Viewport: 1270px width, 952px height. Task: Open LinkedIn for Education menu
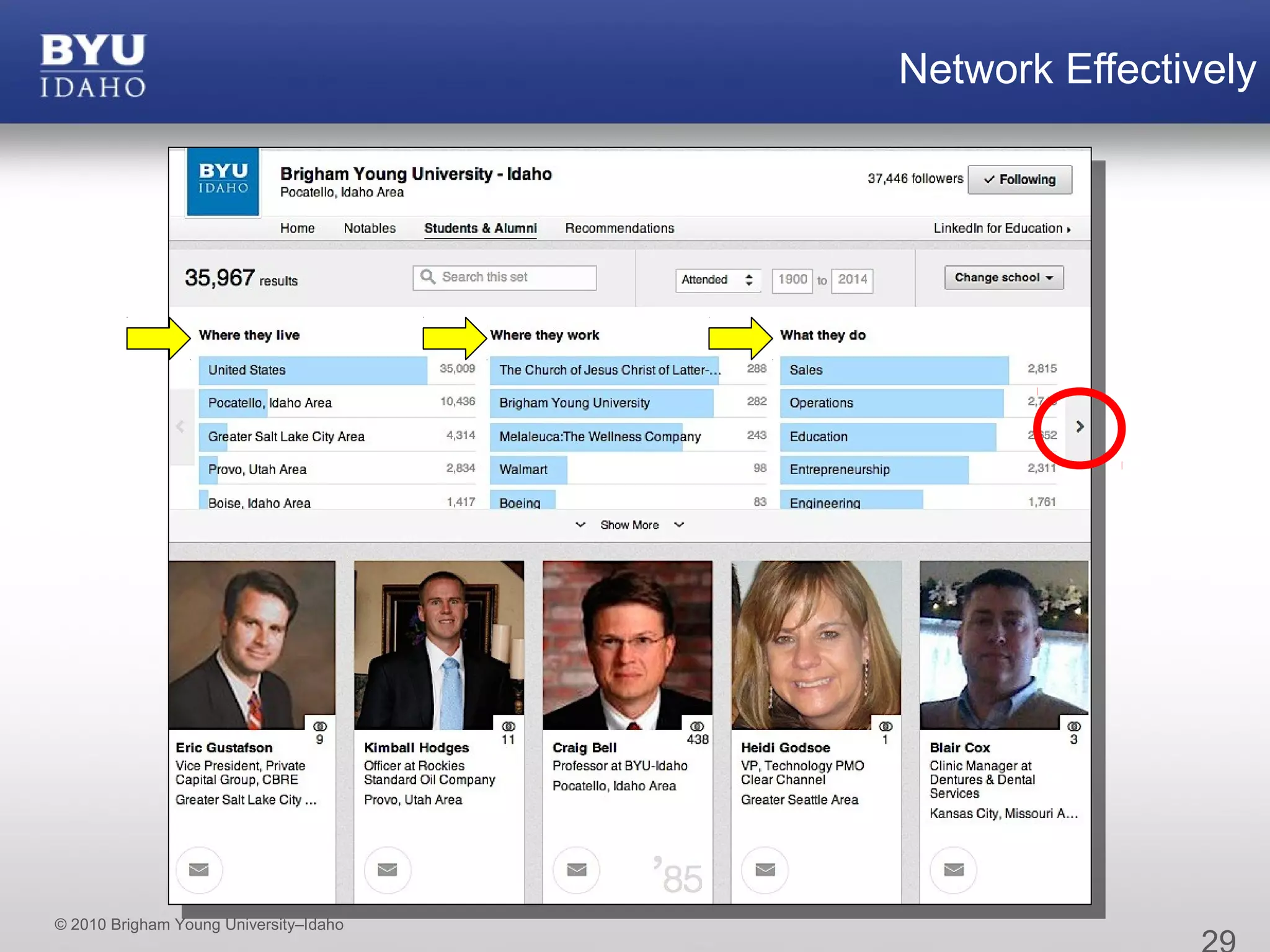[x=1002, y=228]
